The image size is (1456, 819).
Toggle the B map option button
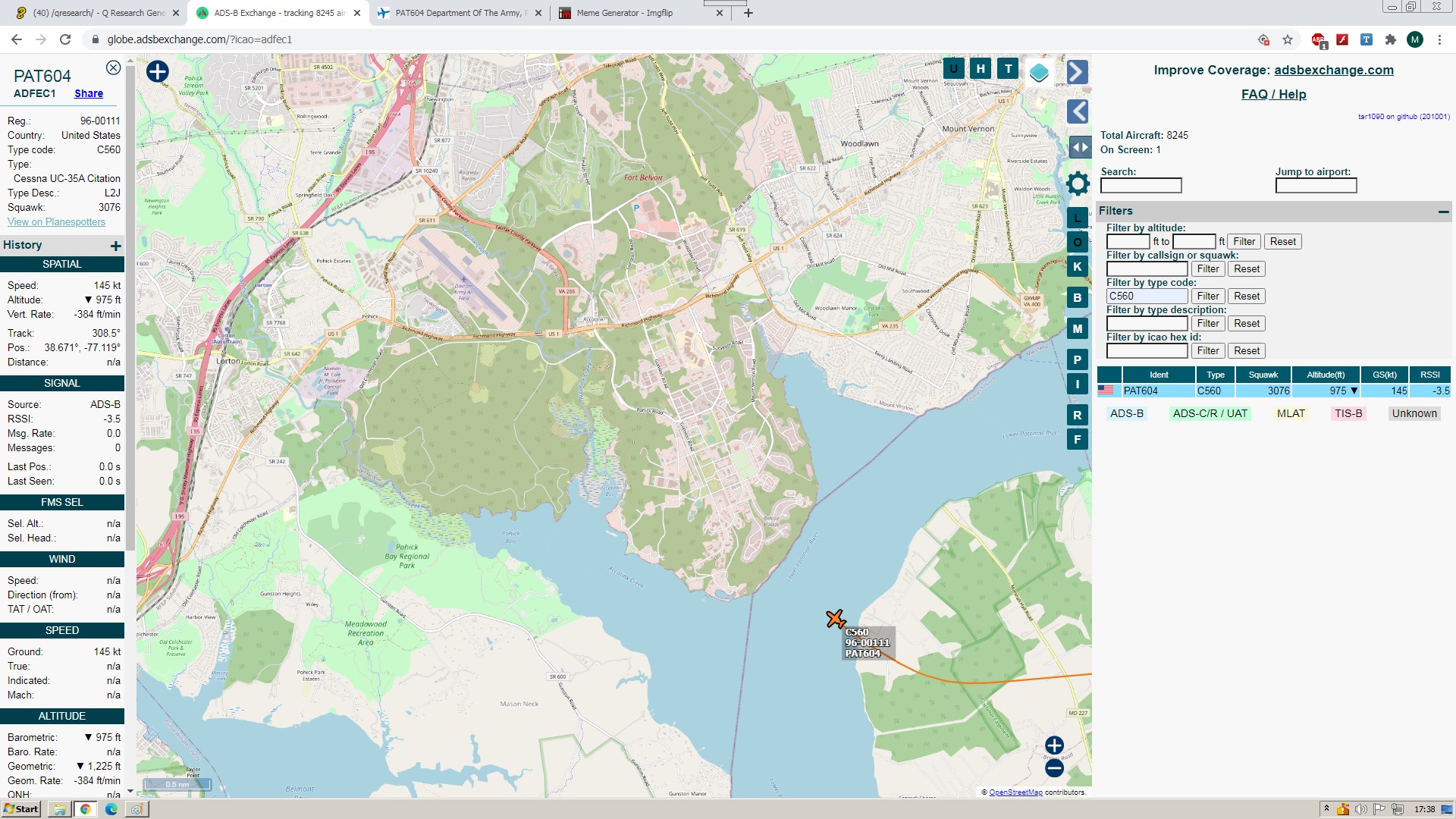pyautogui.click(x=1078, y=297)
